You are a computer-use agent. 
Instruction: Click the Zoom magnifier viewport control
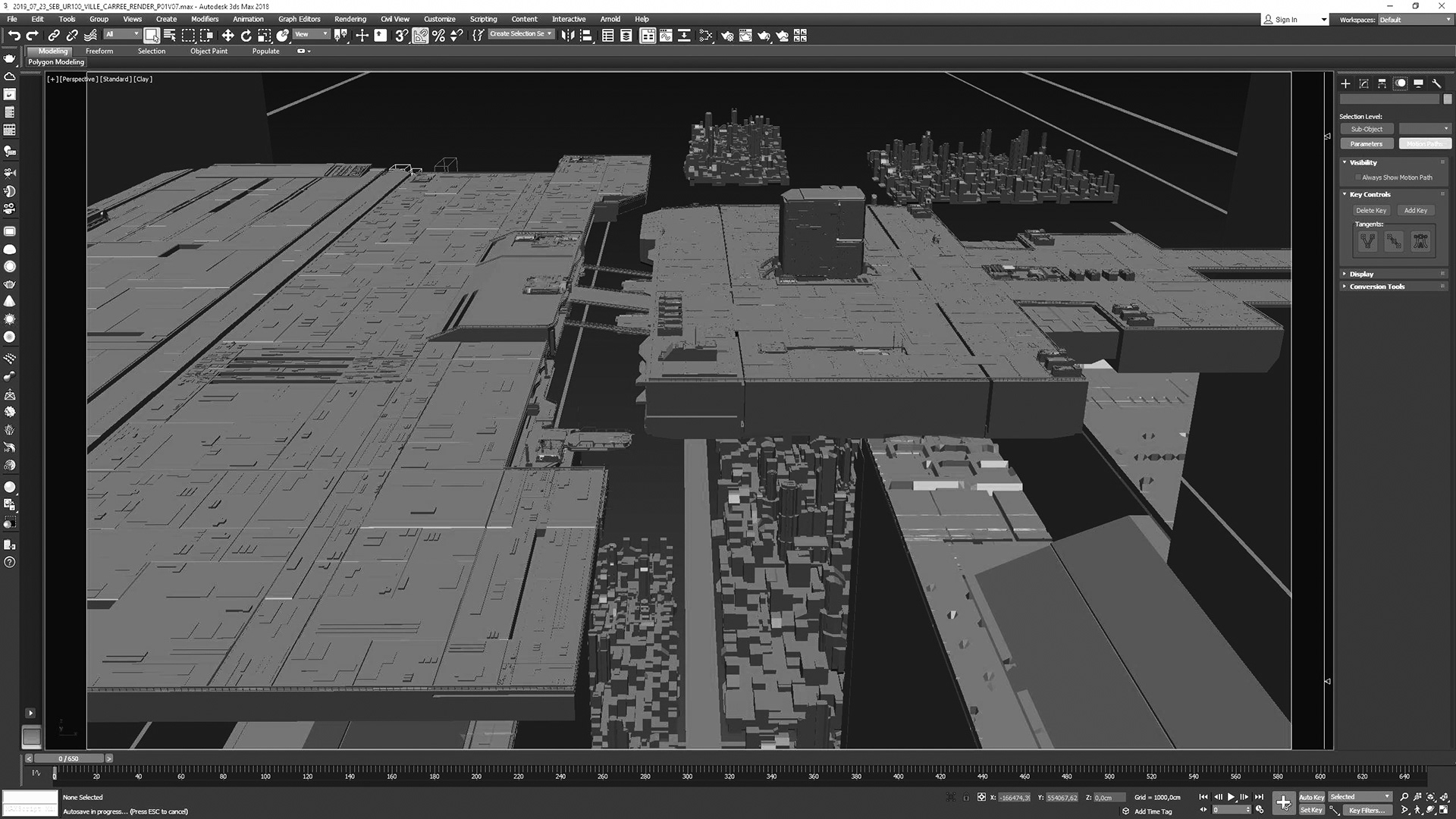(1404, 797)
